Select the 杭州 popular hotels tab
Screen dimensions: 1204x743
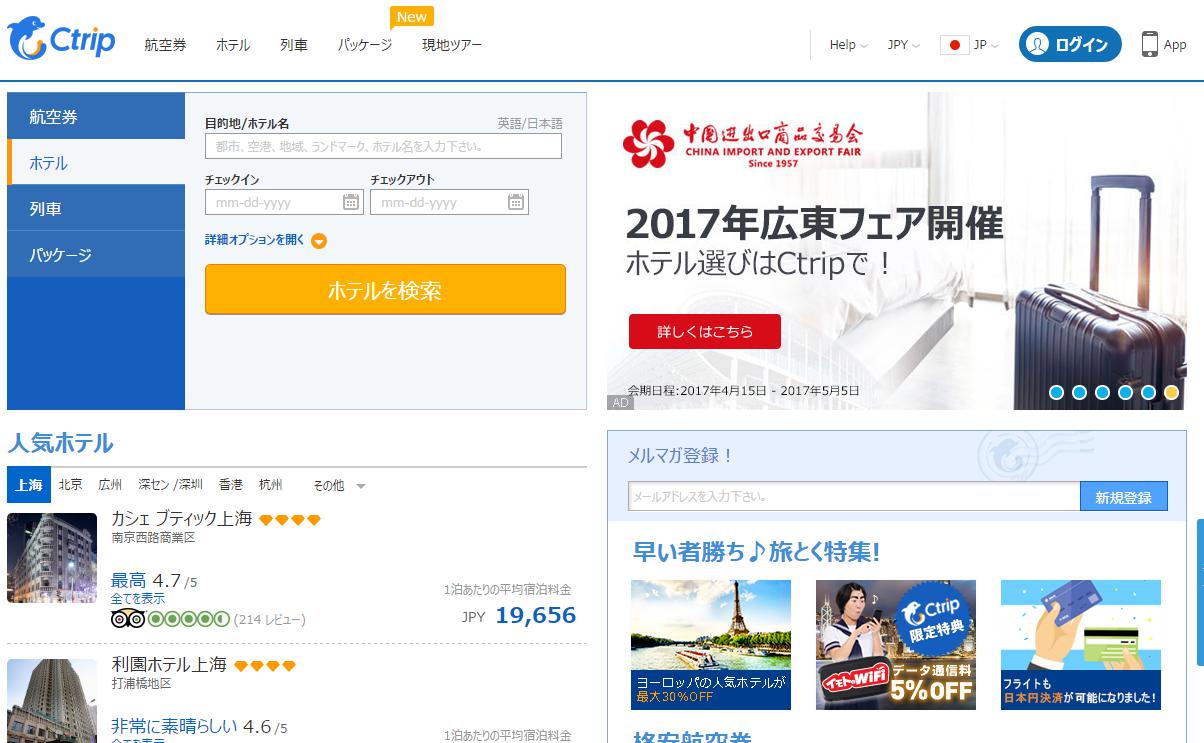pyautogui.click(x=270, y=484)
